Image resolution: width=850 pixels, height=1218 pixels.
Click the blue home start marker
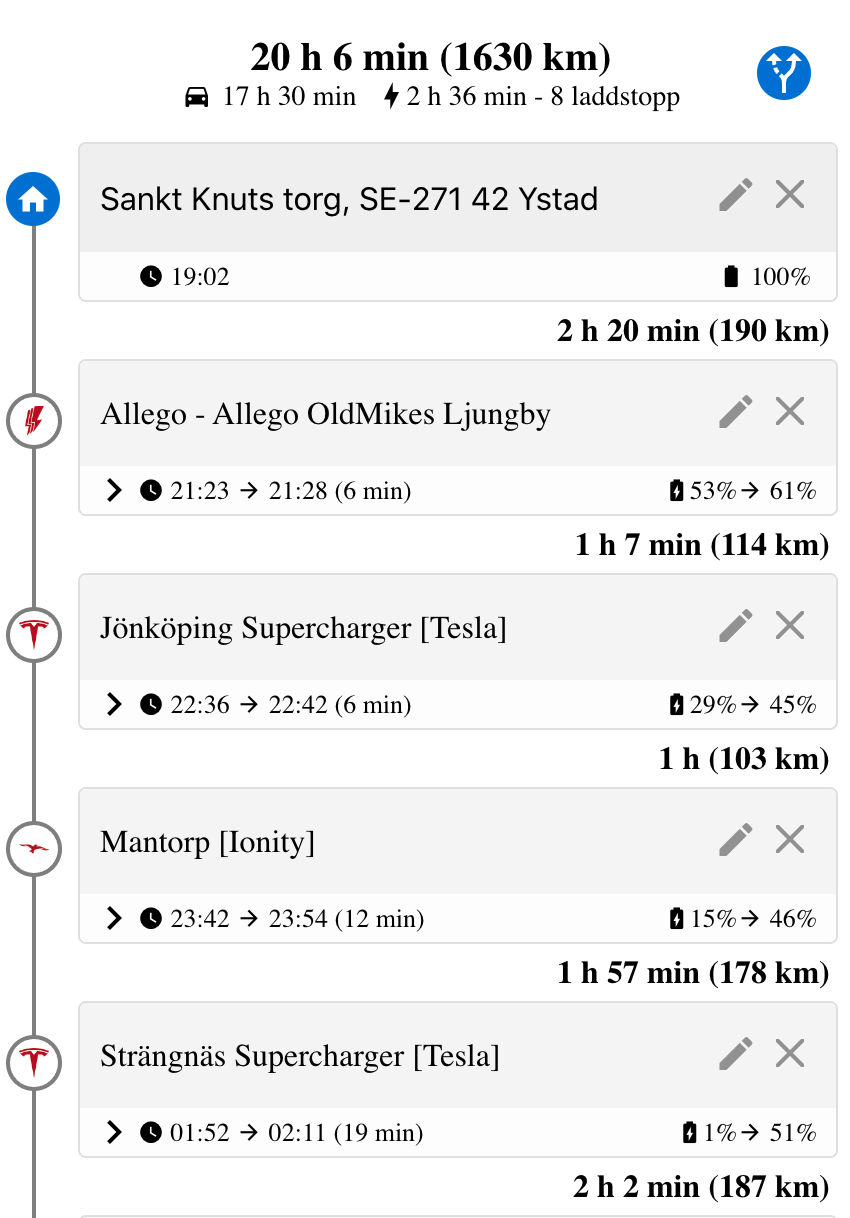tap(34, 199)
